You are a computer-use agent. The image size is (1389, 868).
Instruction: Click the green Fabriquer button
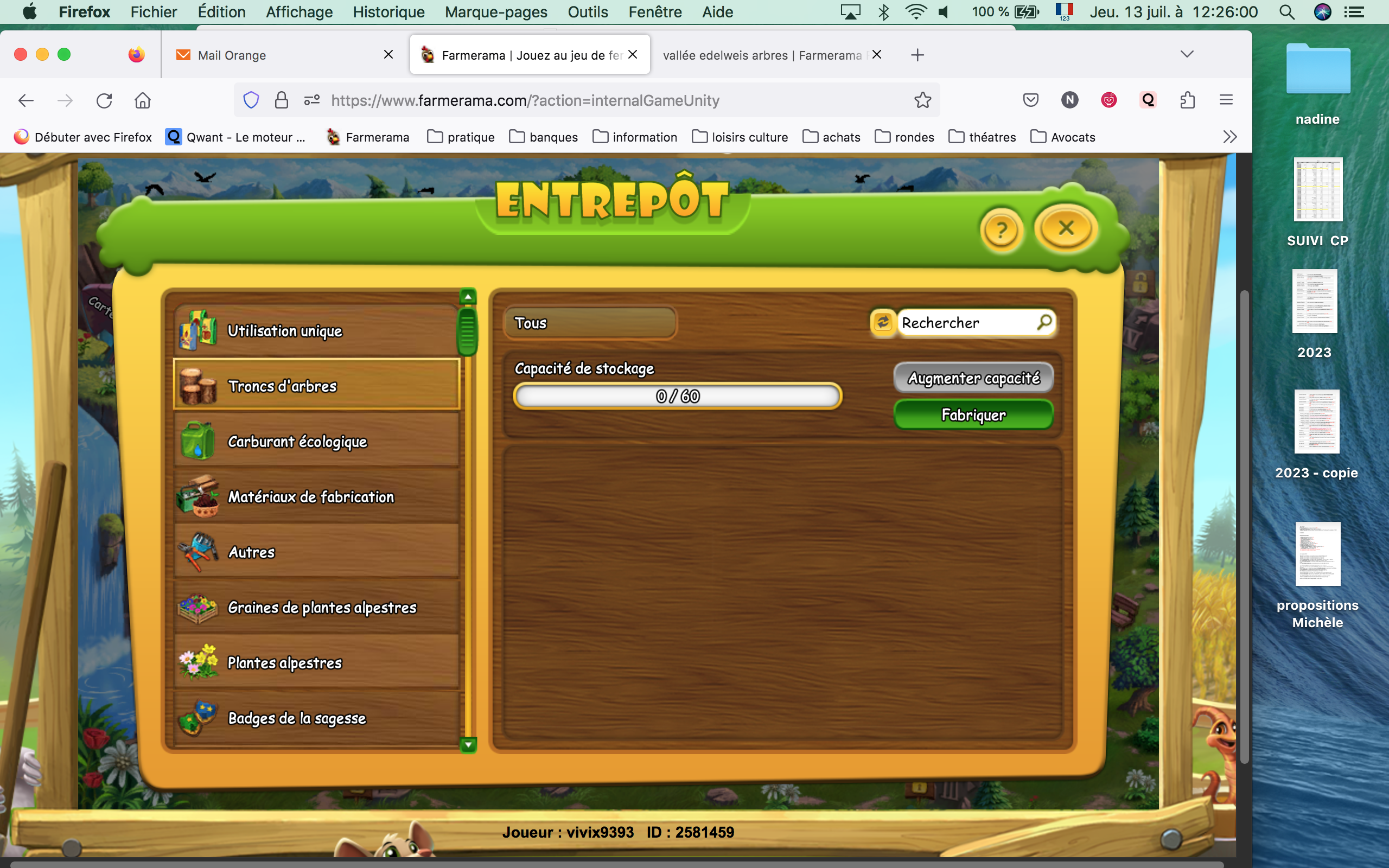(x=973, y=414)
